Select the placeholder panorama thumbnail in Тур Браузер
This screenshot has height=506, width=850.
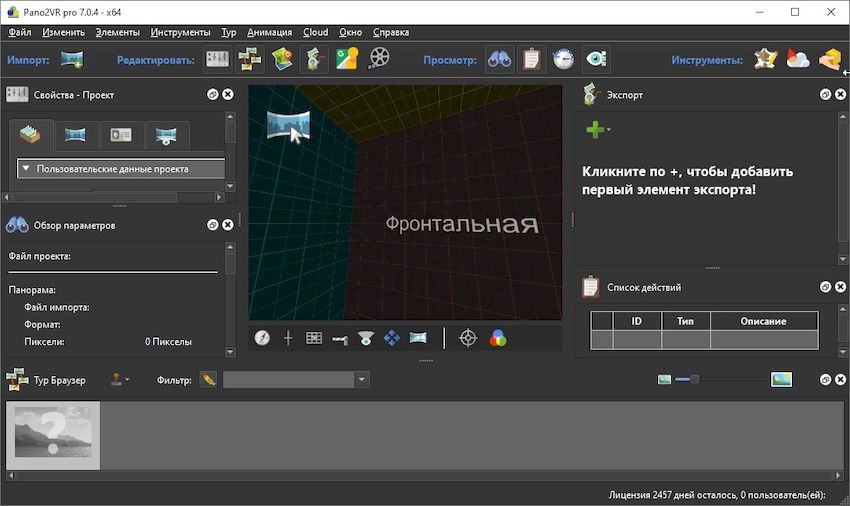(53, 436)
